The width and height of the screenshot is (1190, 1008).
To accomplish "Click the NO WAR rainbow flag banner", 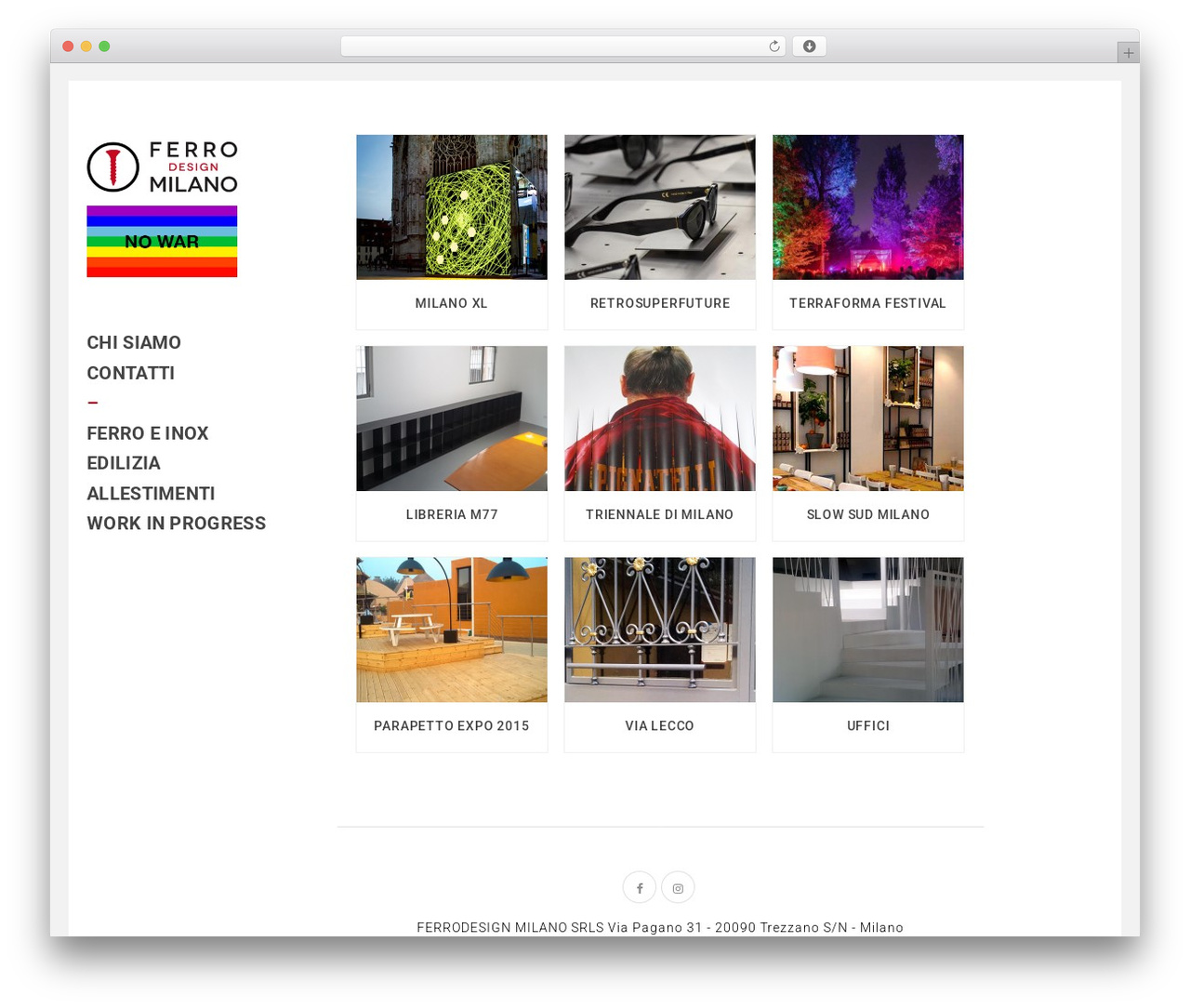I will coord(162,241).
